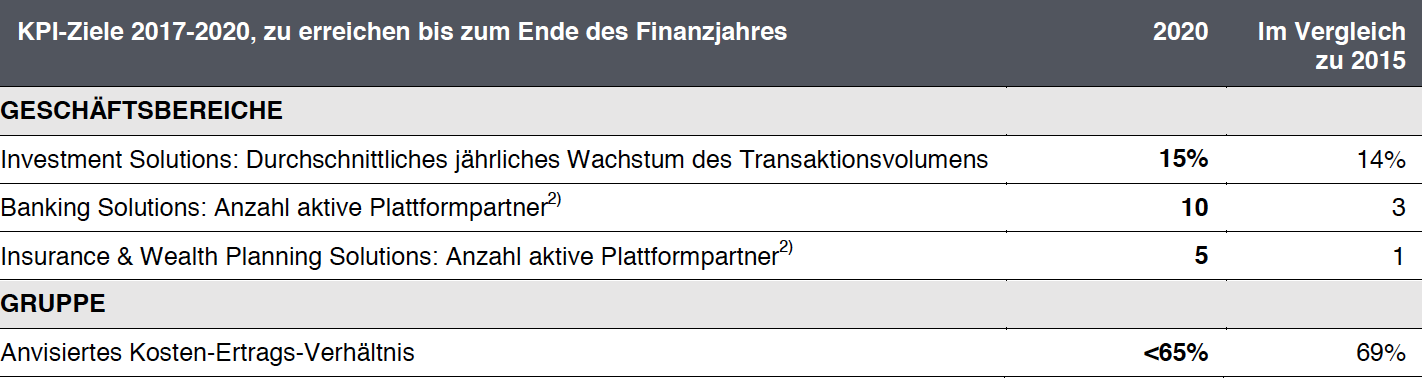Viewport: 1422px width, 384px height.
Task: Select the GRUPPE section row
Action: click(x=711, y=304)
